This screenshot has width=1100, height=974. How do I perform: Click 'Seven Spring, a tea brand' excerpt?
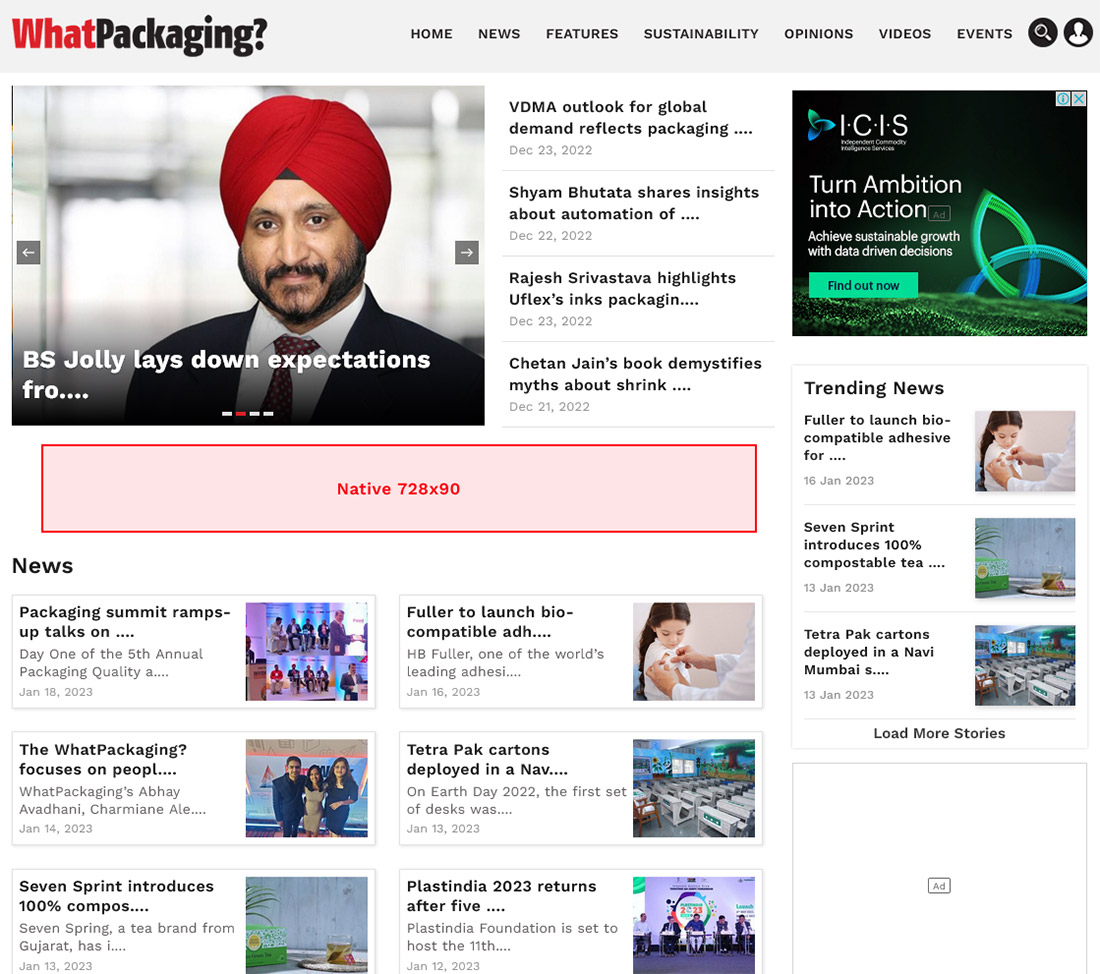127,937
